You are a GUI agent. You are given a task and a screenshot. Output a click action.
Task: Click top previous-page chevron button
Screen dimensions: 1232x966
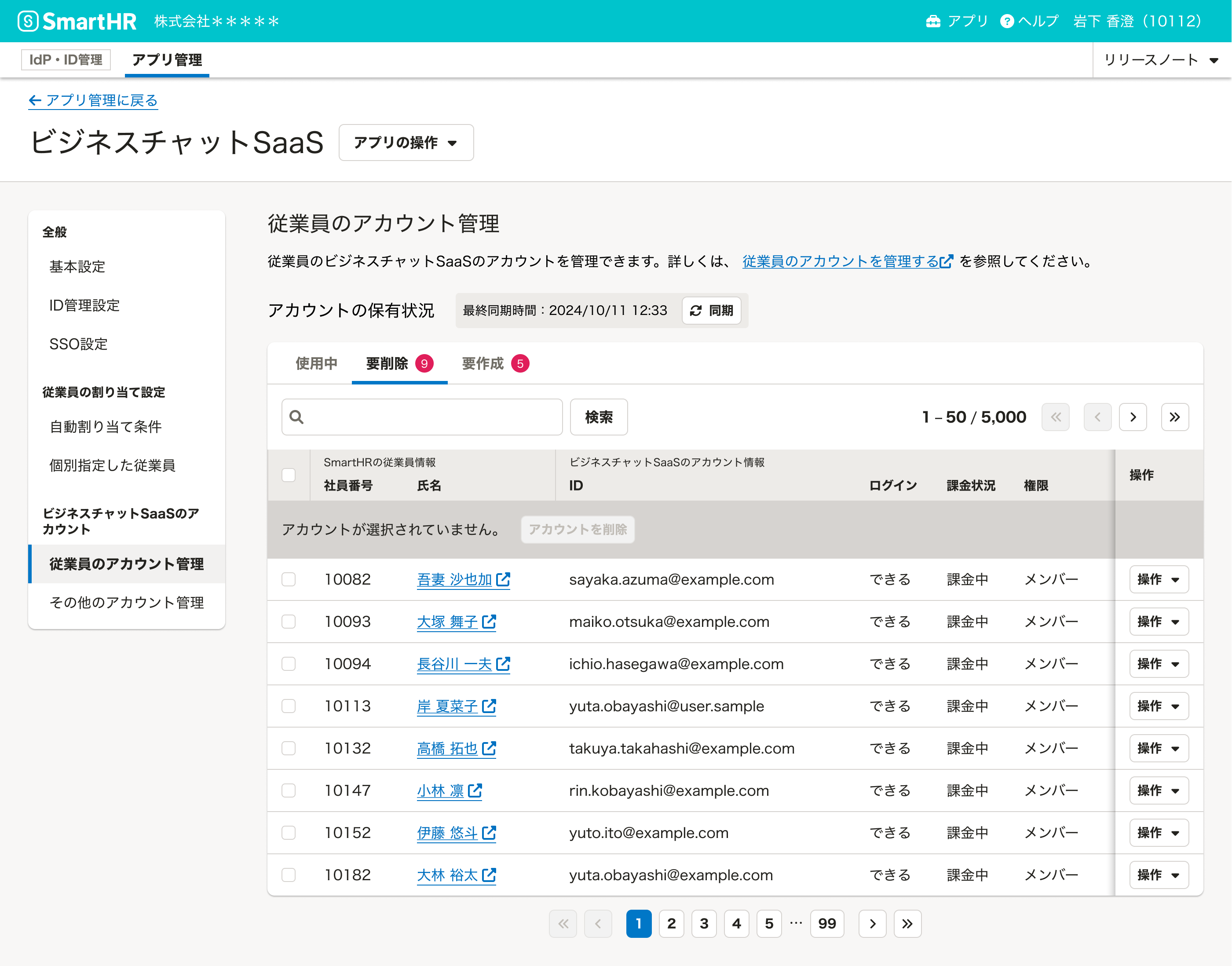1097,417
